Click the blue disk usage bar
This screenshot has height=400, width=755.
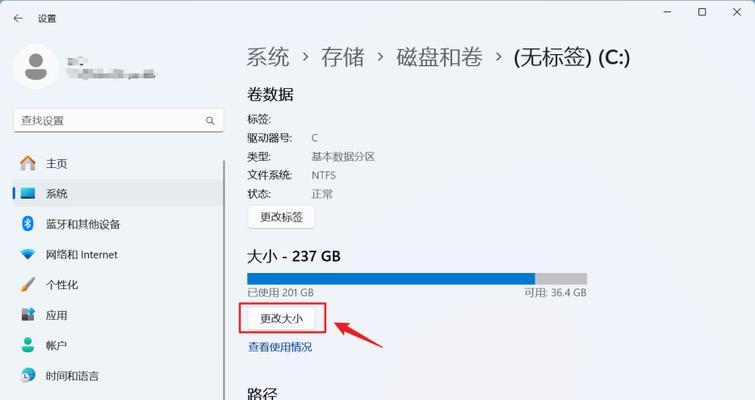click(x=391, y=279)
